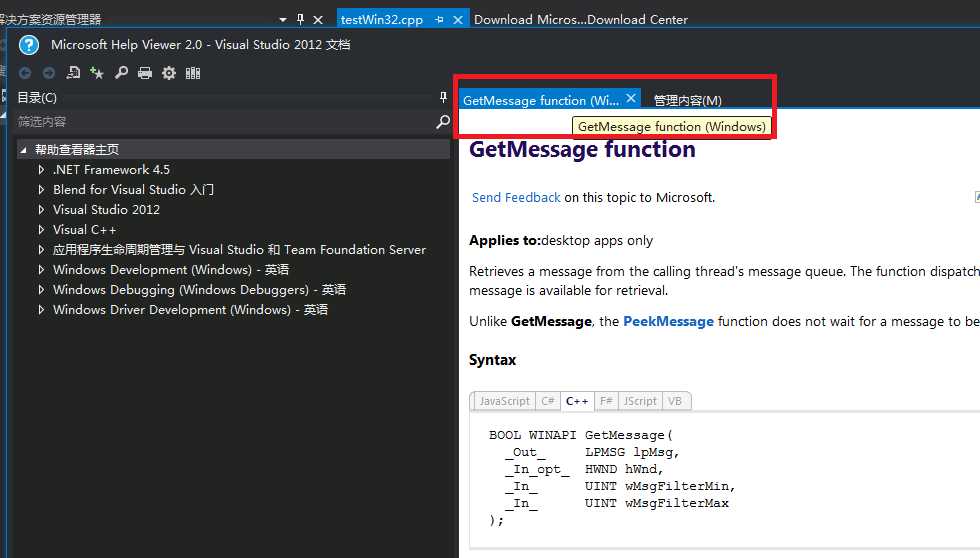The width and height of the screenshot is (980, 558).
Task: Select the C++ syntax tab
Action: (577, 401)
